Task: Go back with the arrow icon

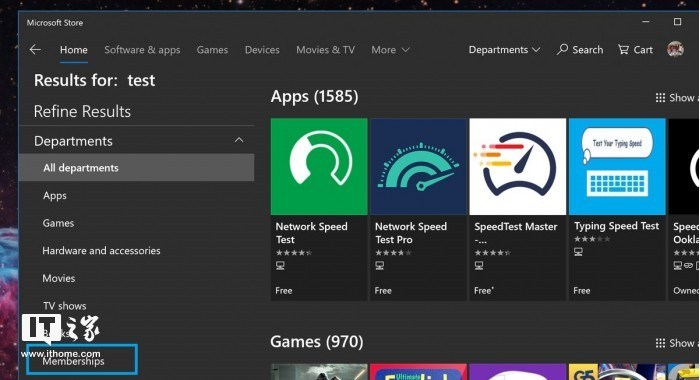Action: pyautogui.click(x=35, y=50)
